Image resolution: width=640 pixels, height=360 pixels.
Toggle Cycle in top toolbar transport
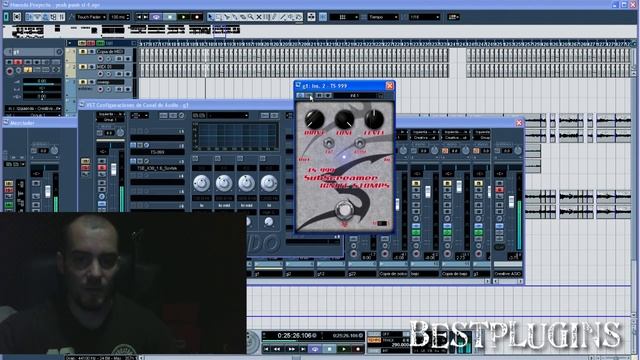[156, 17]
